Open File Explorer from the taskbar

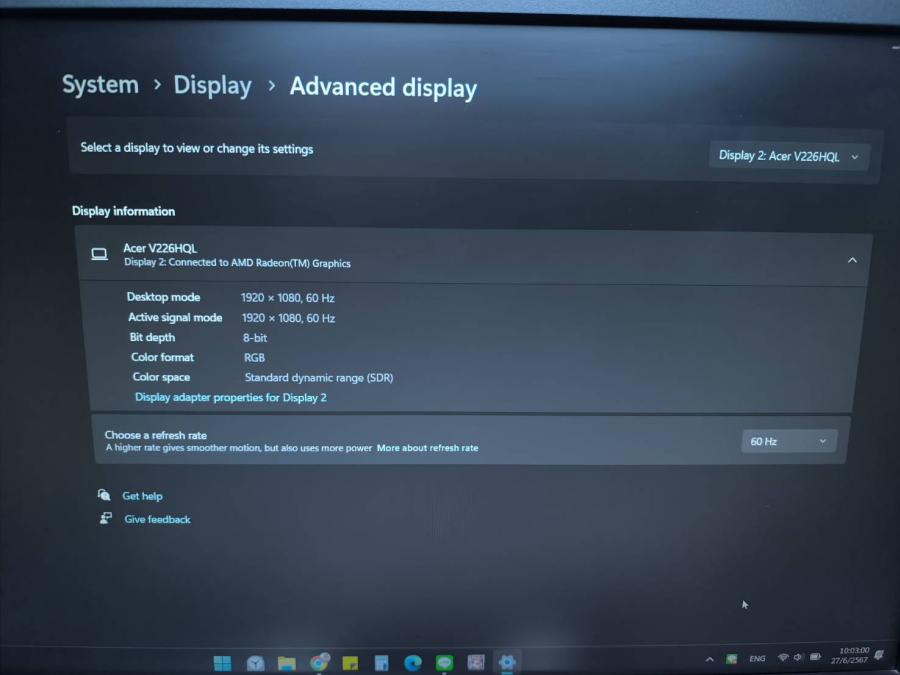tap(286, 663)
